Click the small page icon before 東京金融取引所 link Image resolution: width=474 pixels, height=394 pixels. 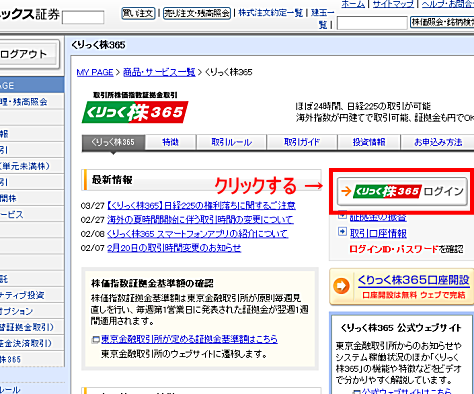tap(96, 339)
